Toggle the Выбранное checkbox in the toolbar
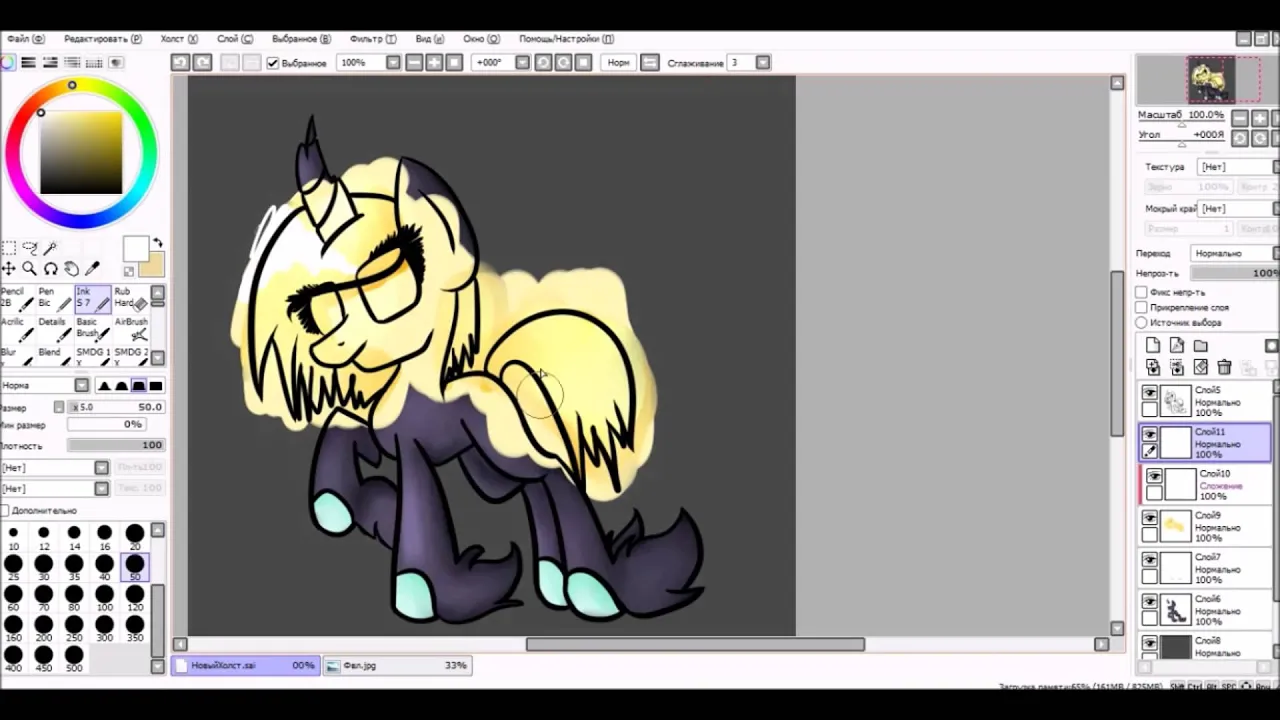1280x720 pixels. tap(273, 62)
